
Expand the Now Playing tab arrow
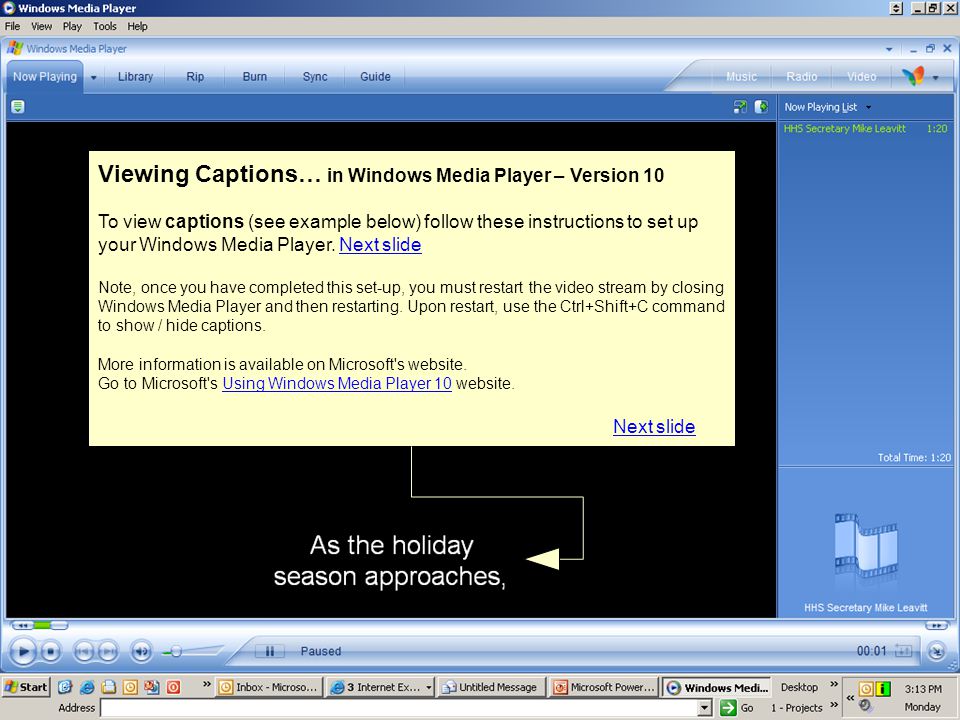(94, 78)
